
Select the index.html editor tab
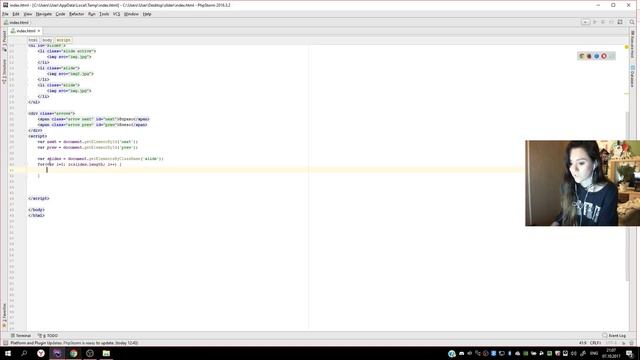25,31
